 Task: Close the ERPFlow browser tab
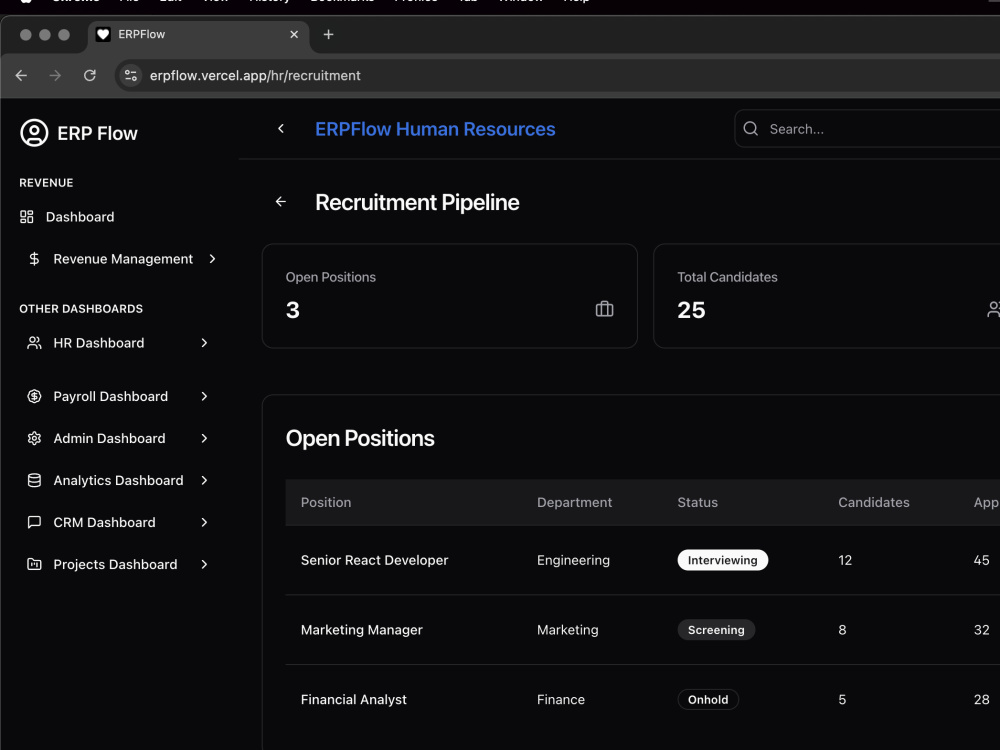pyautogui.click(x=294, y=34)
